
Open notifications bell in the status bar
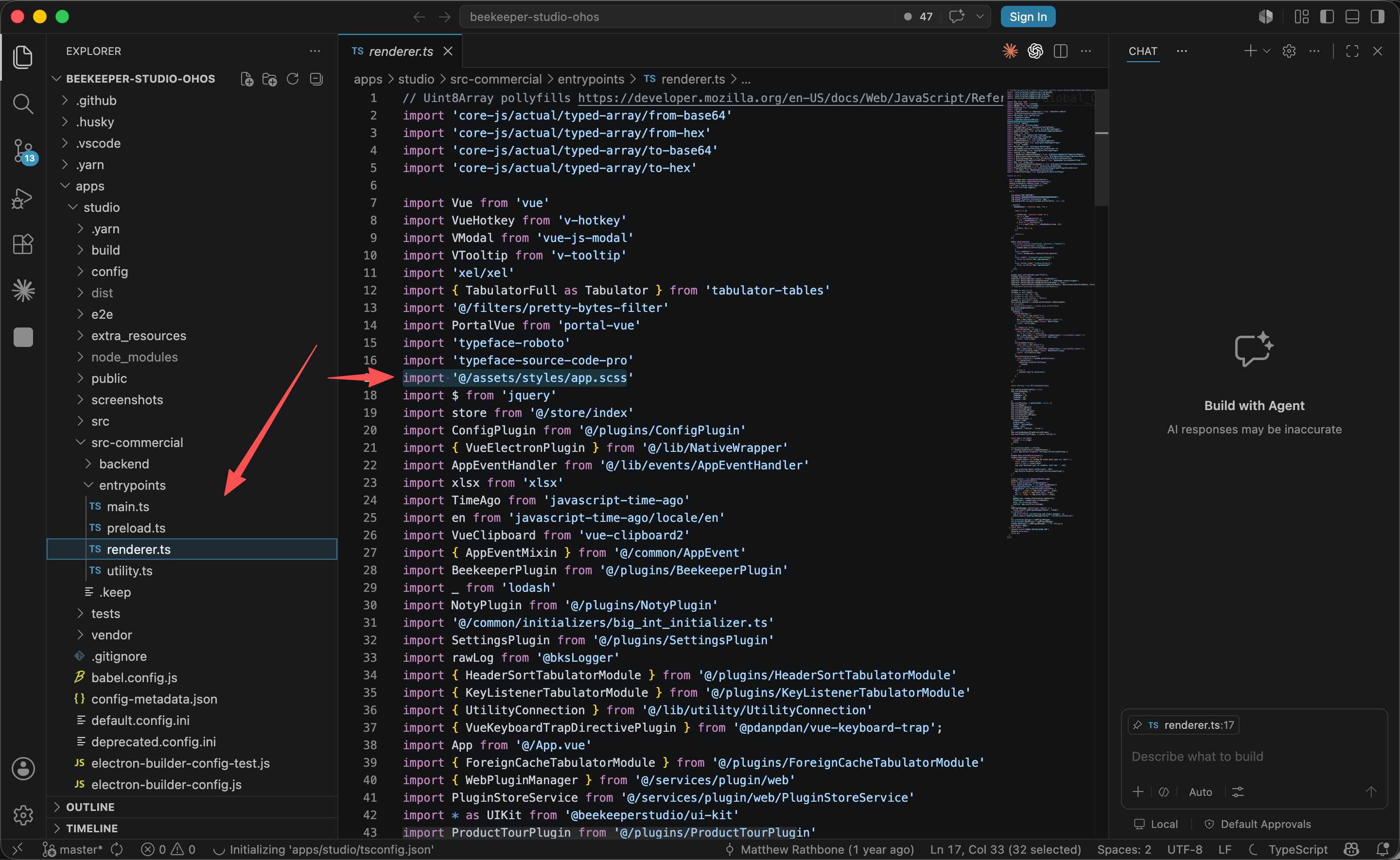pos(1383,849)
